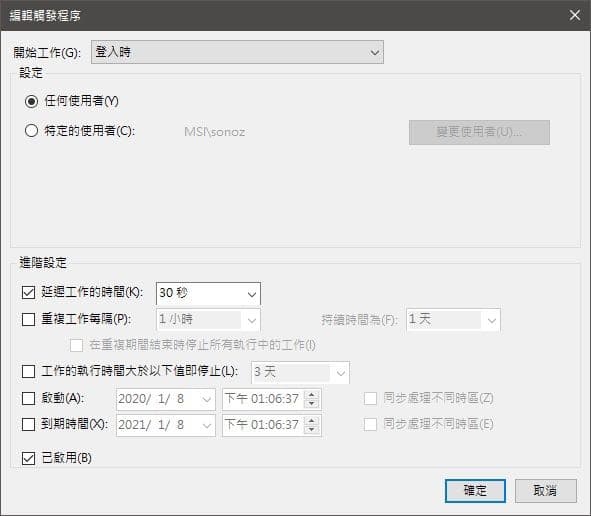Uncheck the 已啟用 checkbox
This screenshot has width=591, height=516.
click(x=29, y=458)
